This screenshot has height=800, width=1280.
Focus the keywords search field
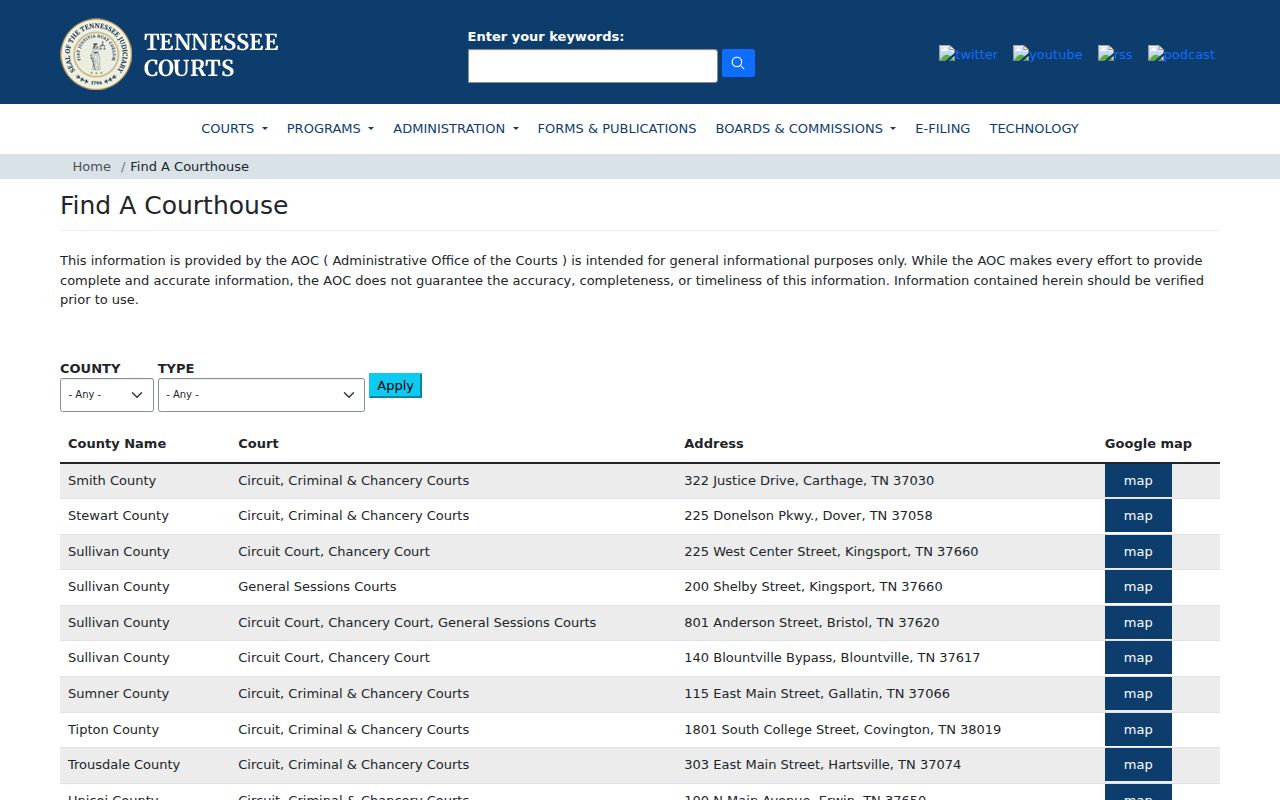(593, 66)
